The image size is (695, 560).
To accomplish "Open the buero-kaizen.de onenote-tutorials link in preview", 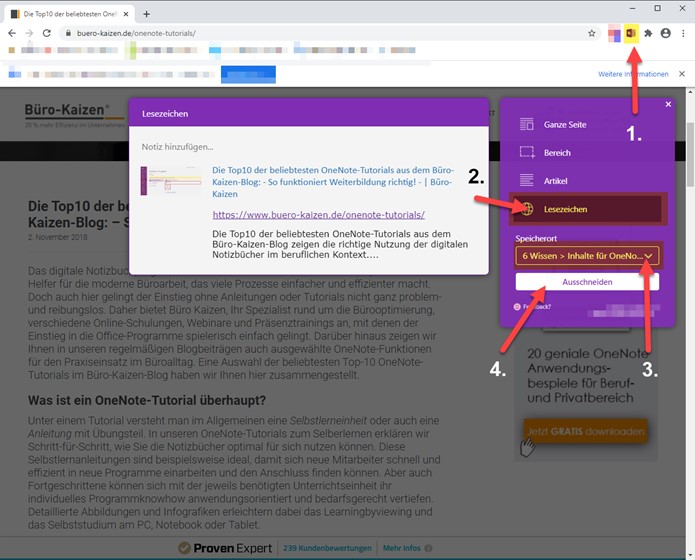I will 318,215.
